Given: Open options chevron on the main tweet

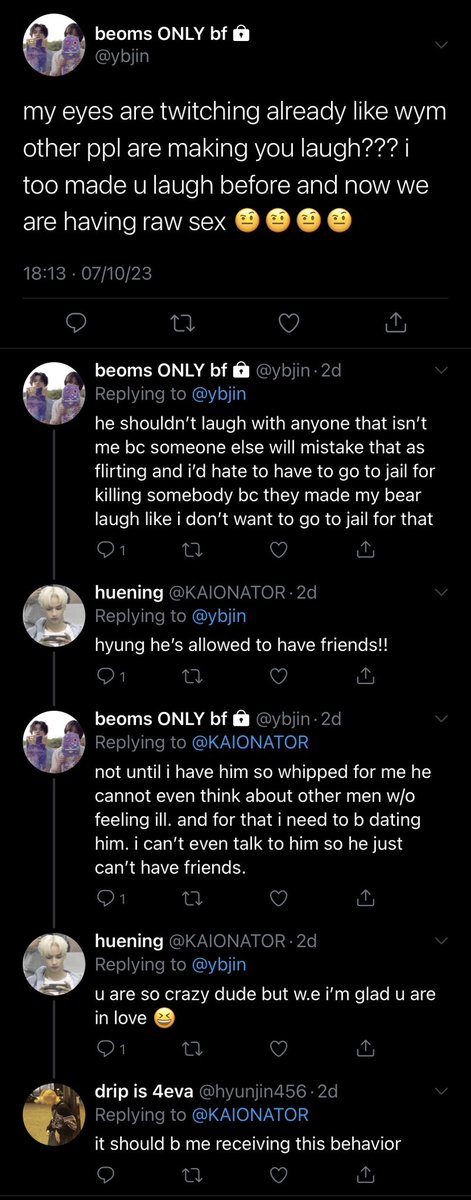Looking at the screenshot, I should coord(442,45).
